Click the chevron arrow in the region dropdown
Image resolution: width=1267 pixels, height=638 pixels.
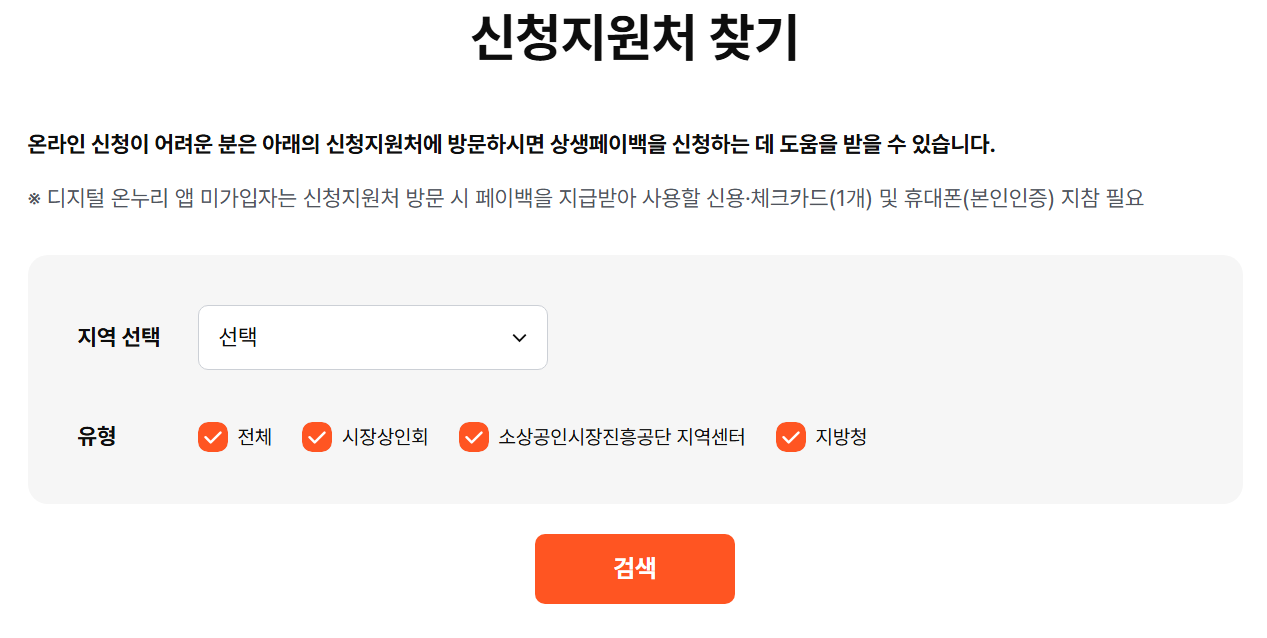click(x=519, y=337)
